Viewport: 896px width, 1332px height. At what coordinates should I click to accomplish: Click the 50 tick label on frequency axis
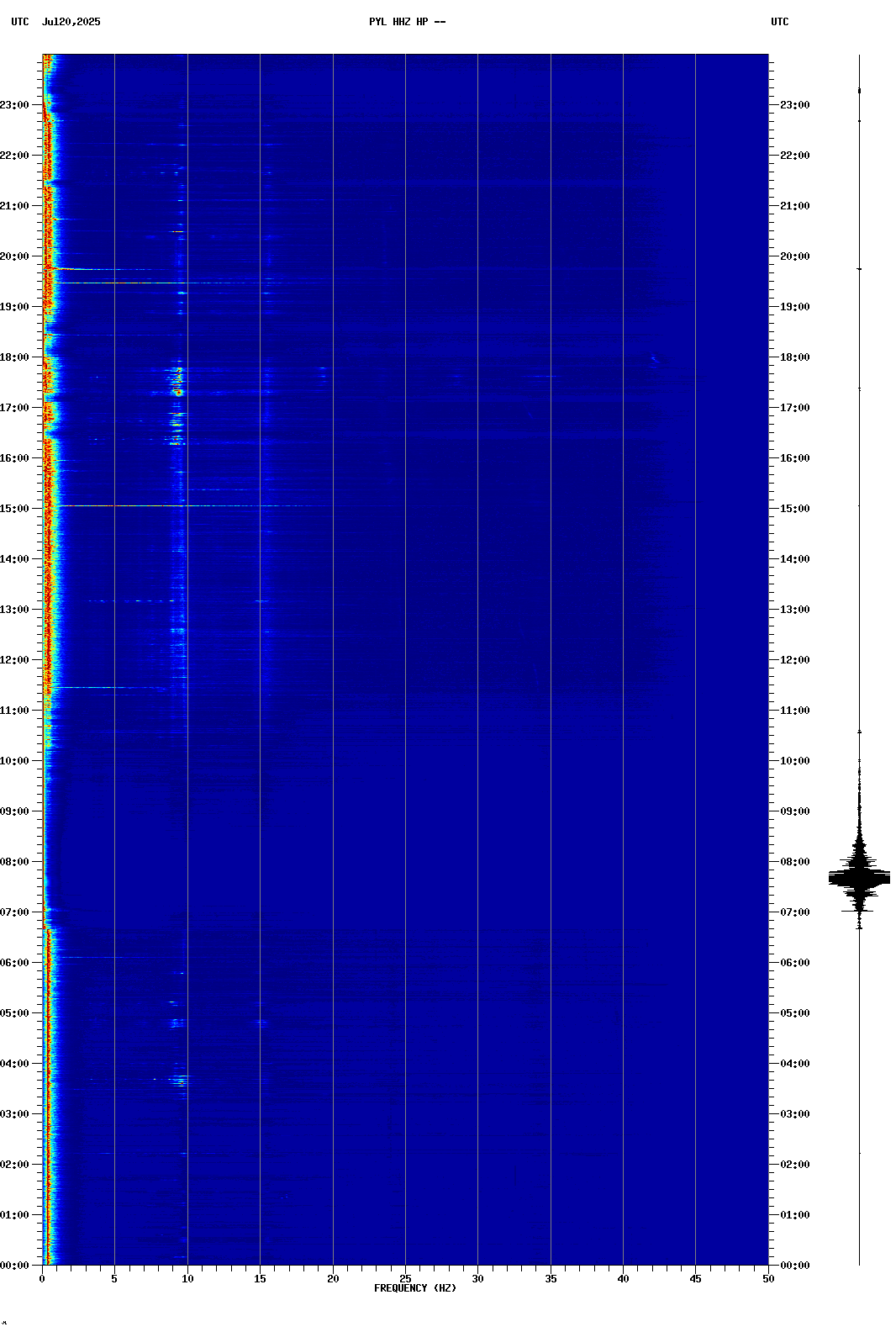768,1279
